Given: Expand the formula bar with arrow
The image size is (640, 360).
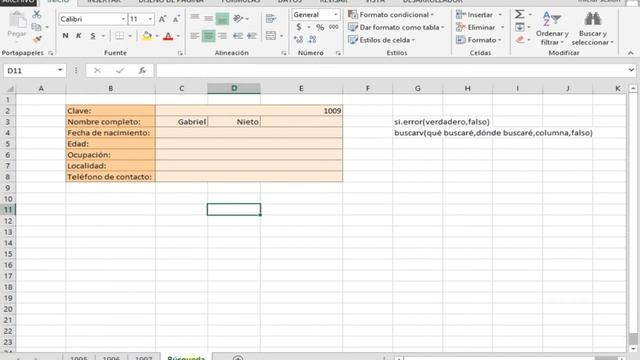Looking at the screenshot, I should coord(631,70).
